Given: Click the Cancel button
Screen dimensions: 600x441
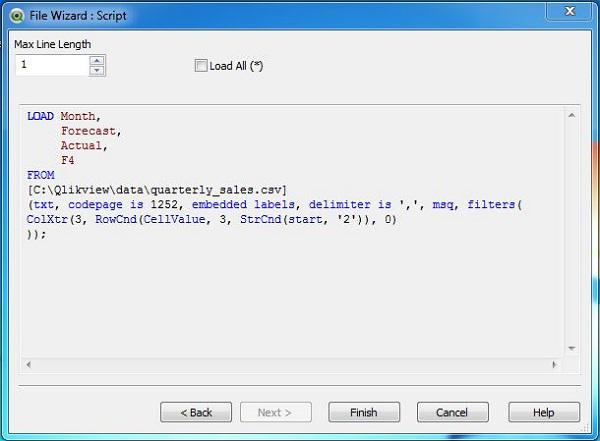Looking at the screenshot, I should pyautogui.click(x=452, y=412).
